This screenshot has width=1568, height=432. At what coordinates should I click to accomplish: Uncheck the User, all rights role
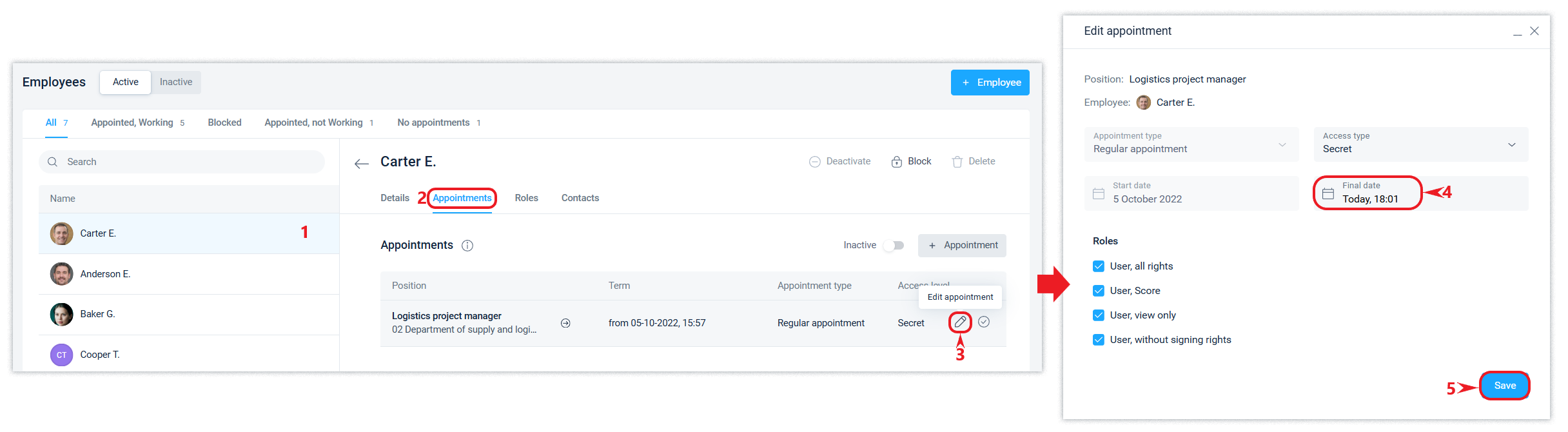pos(1099,266)
